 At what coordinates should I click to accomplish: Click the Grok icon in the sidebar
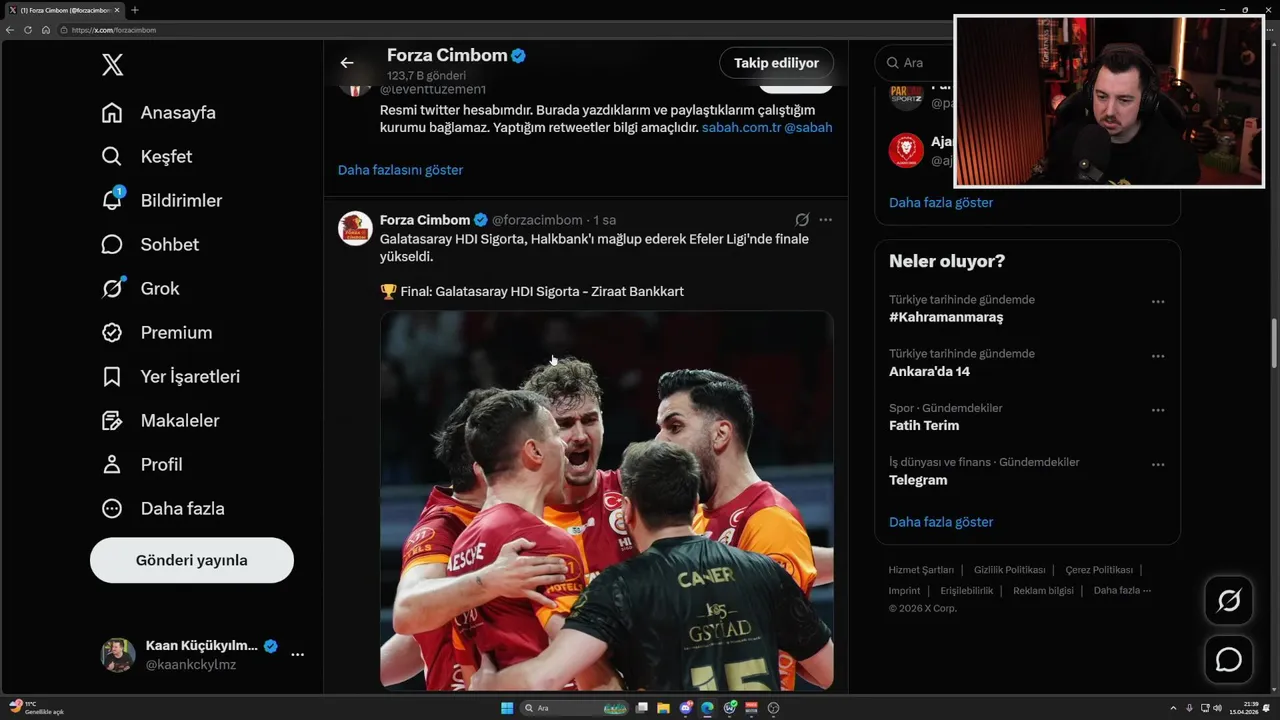coord(112,289)
